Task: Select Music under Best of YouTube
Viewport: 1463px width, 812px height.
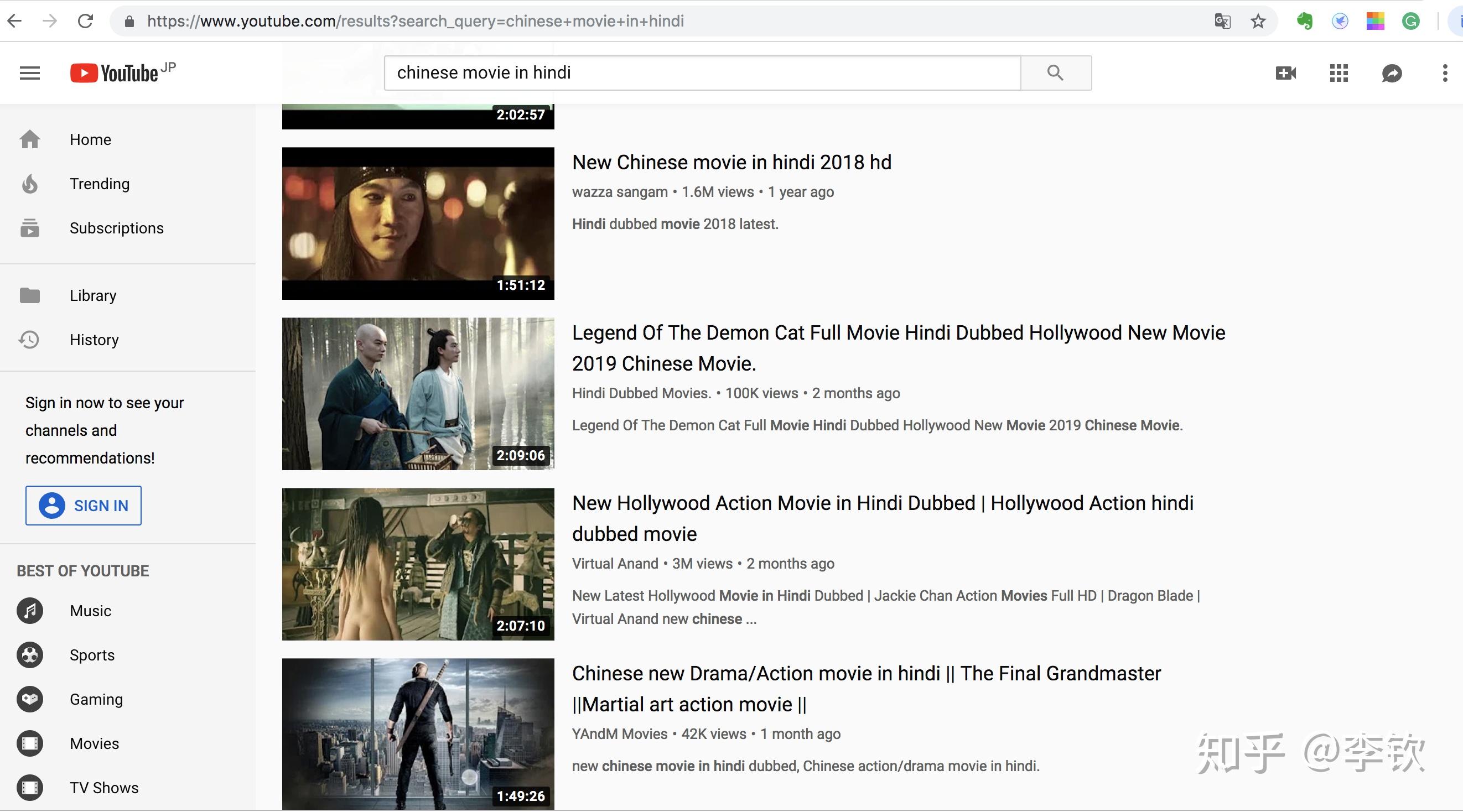Action: 128,611
